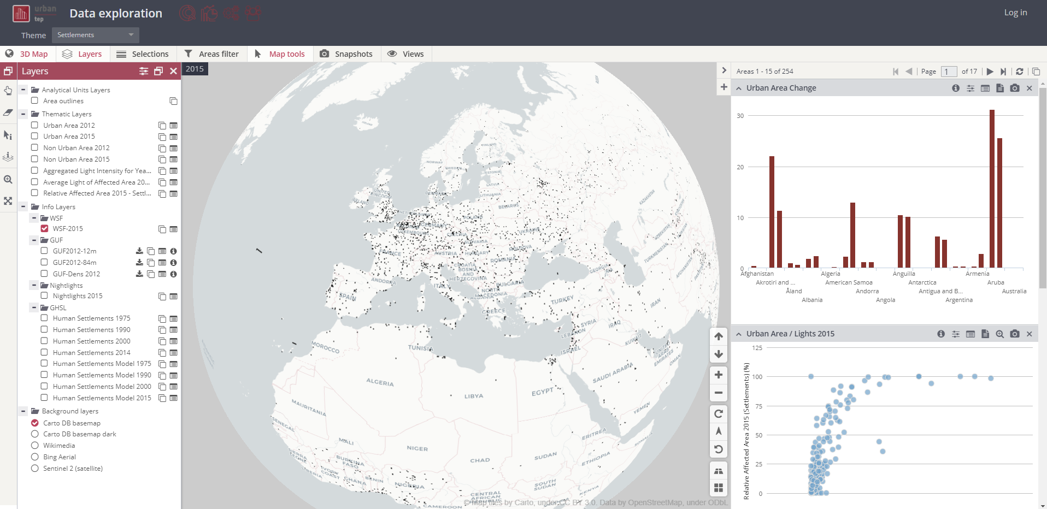Open the Areas filter tab
The height and width of the screenshot is (509, 1047).
point(212,54)
